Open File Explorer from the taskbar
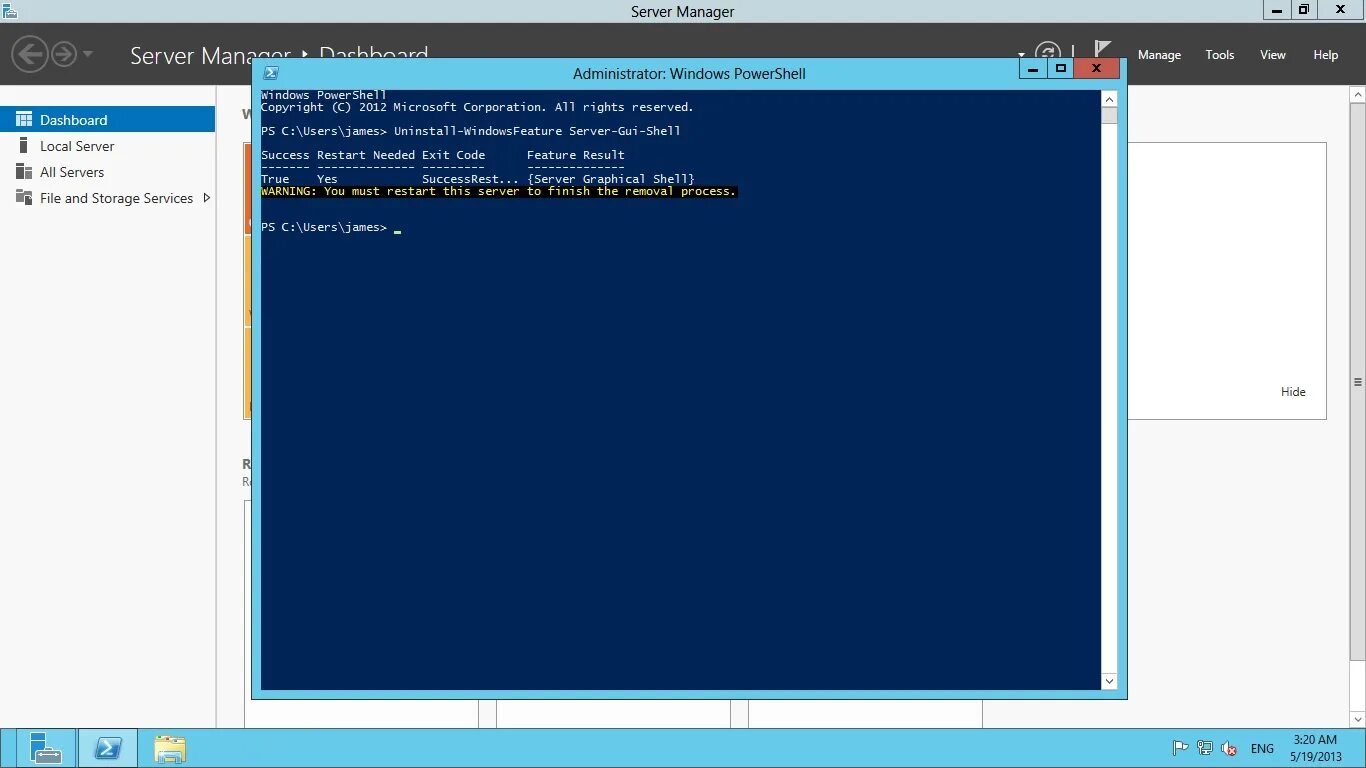This screenshot has width=1366, height=768. tap(169, 748)
